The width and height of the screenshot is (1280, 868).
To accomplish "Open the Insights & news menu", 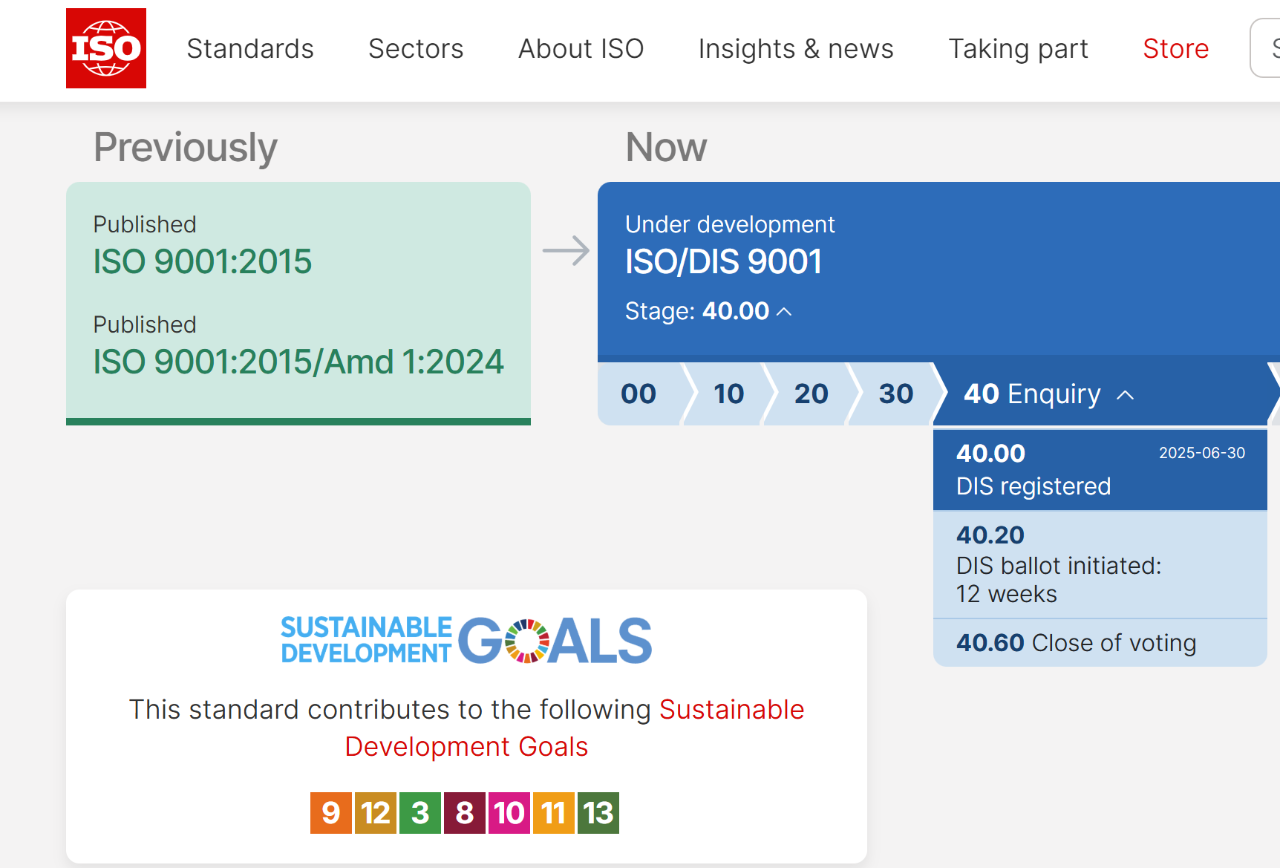I will click(796, 49).
